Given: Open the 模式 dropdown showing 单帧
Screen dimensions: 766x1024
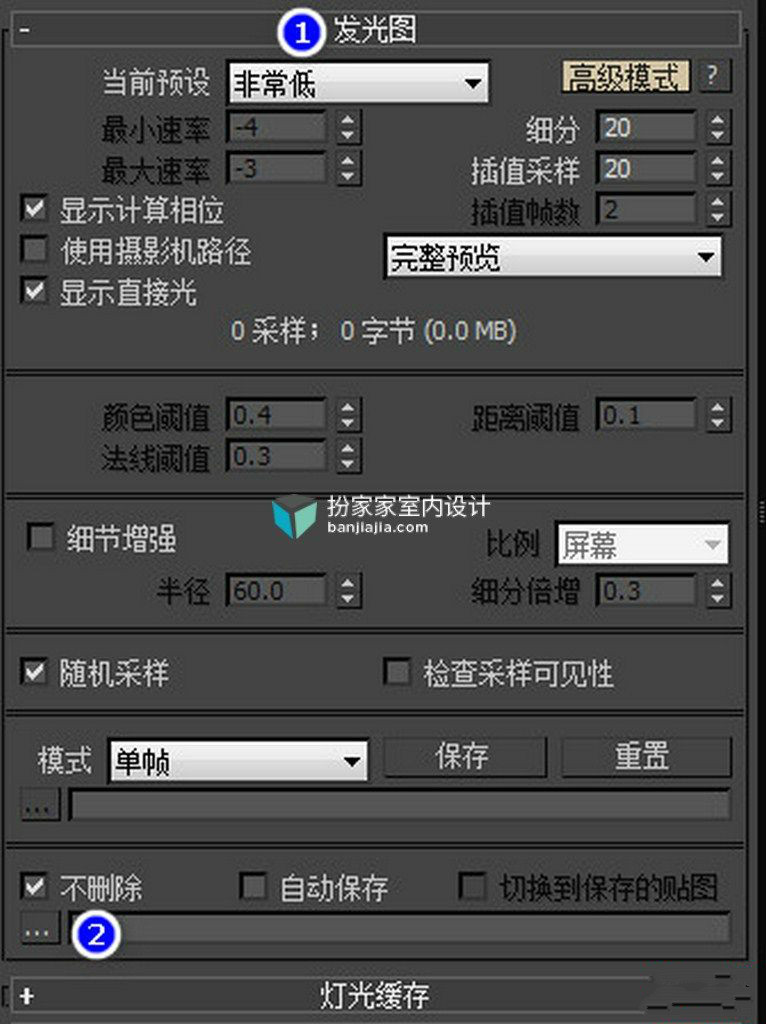Looking at the screenshot, I should [238, 760].
